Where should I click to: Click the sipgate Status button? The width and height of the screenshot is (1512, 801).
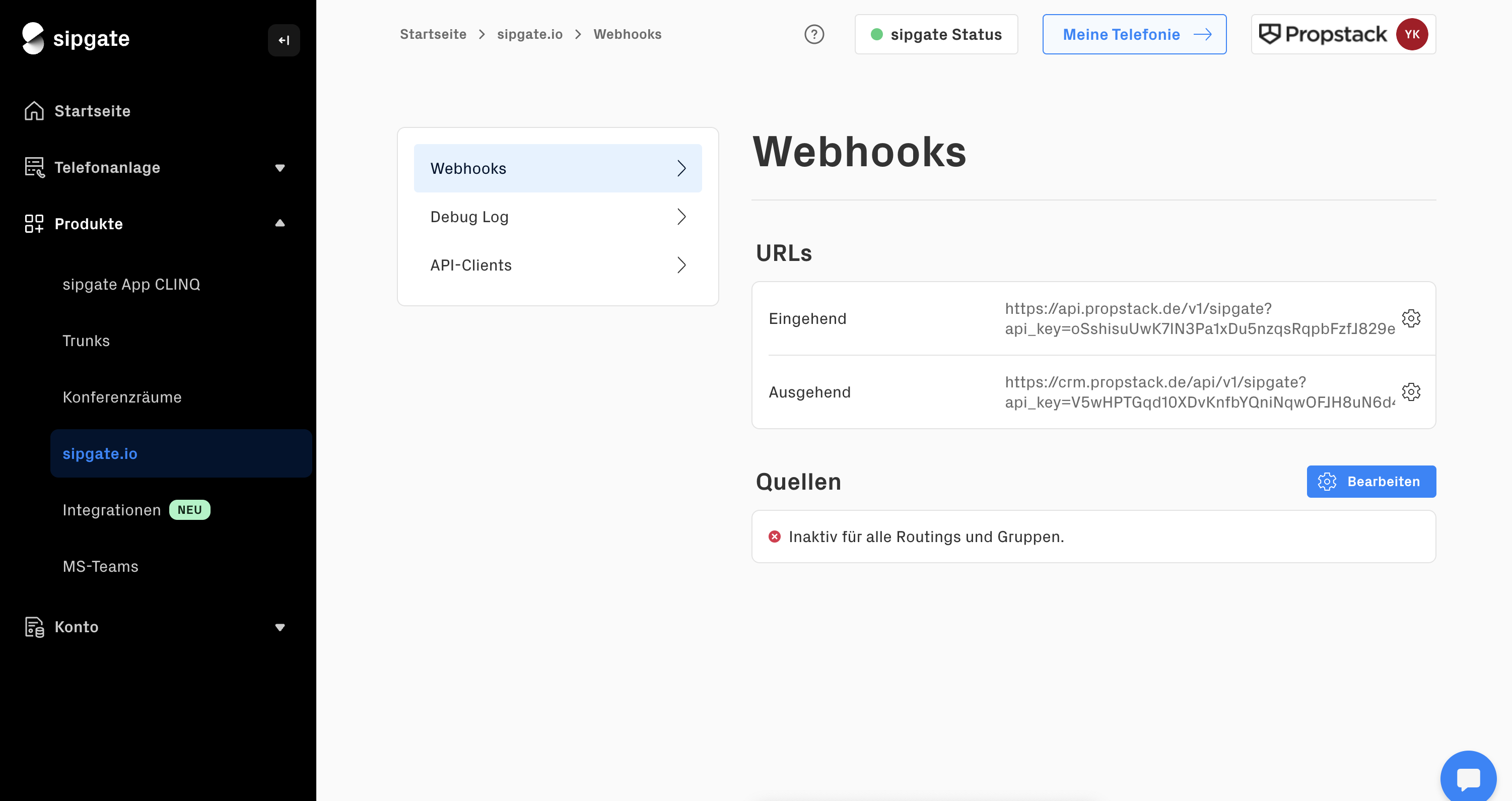pyautogui.click(x=936, y=35)
